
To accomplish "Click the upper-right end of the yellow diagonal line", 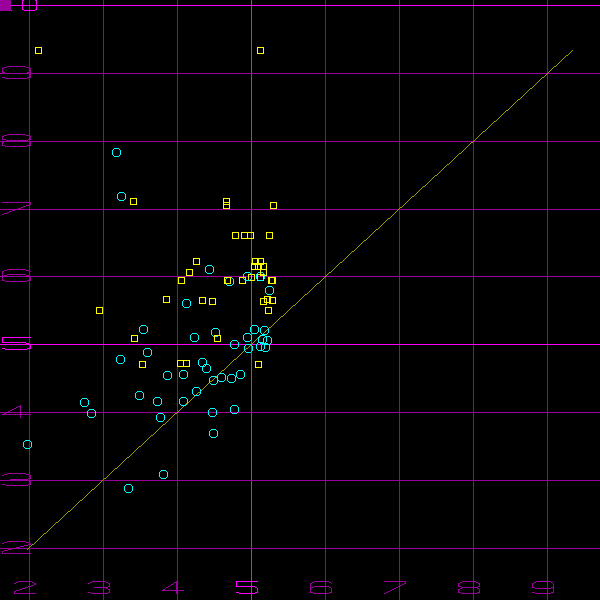I will click(573, 50).
